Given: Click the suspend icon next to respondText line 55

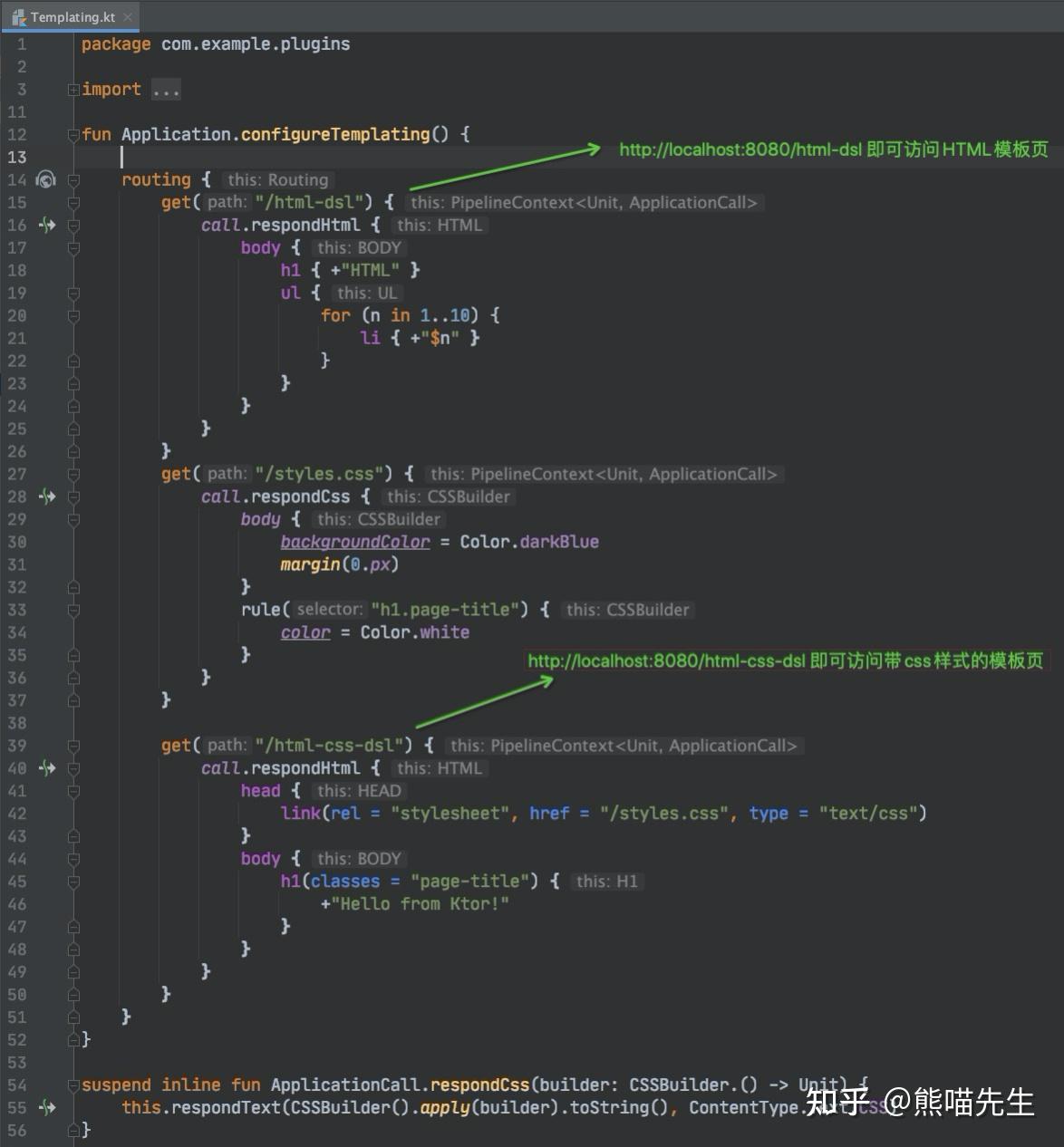Looking at the screenshot, I should [46, 1107].
